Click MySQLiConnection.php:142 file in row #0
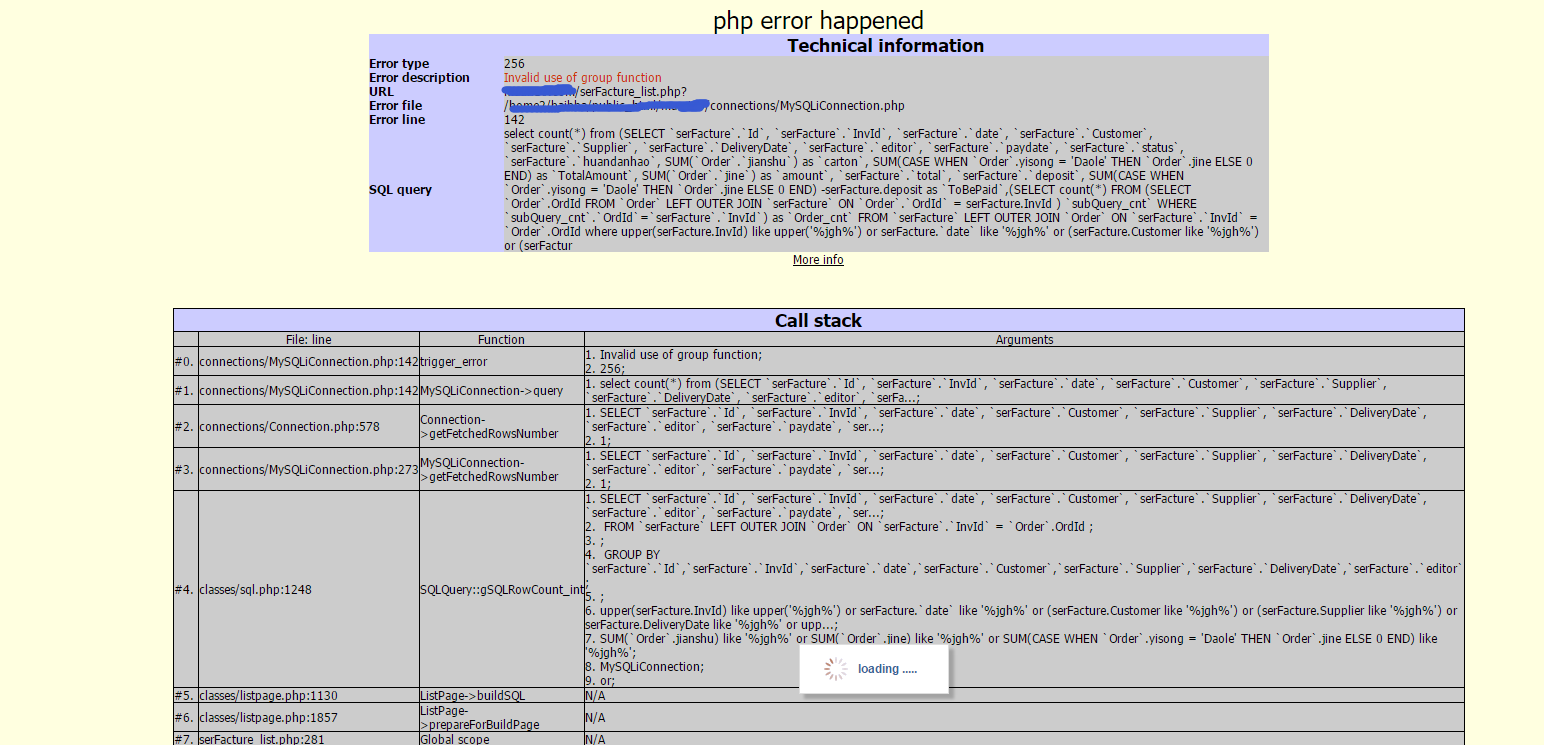 coord(309,362)
